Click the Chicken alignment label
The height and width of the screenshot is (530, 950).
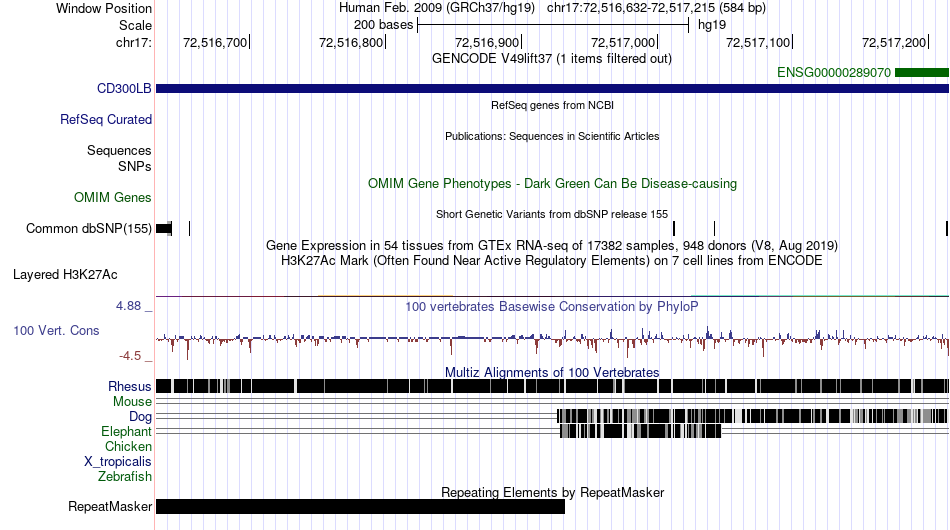[128, 446]
